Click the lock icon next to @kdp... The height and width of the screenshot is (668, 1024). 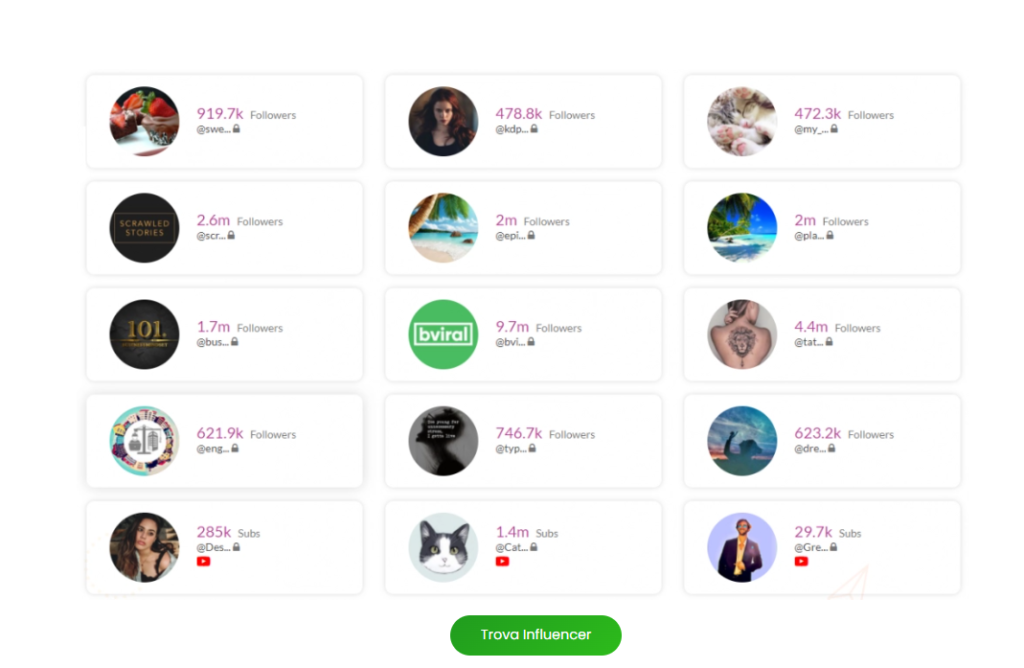[x=535, y=129]
